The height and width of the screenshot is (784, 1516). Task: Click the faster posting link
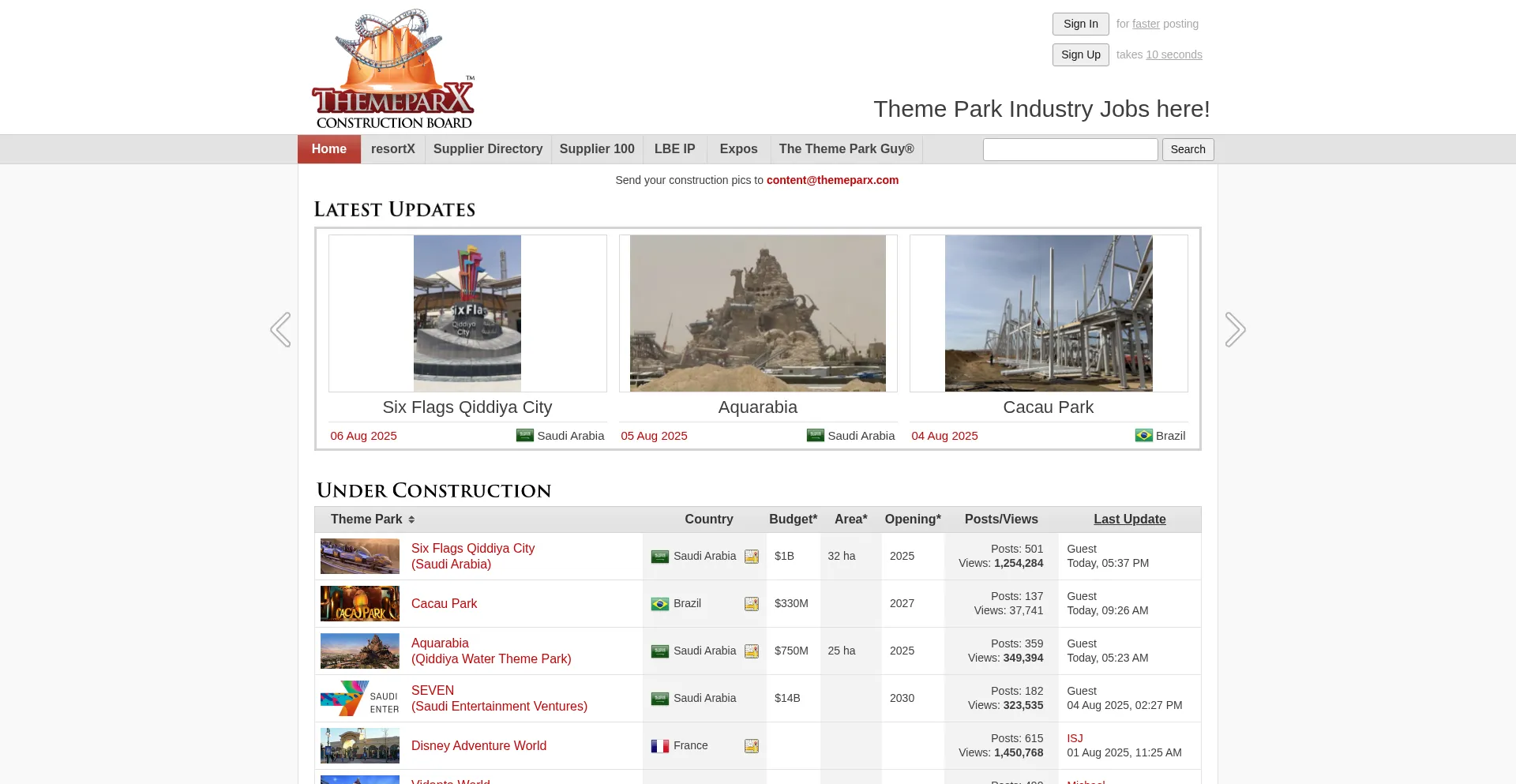tap(1146, 24)
